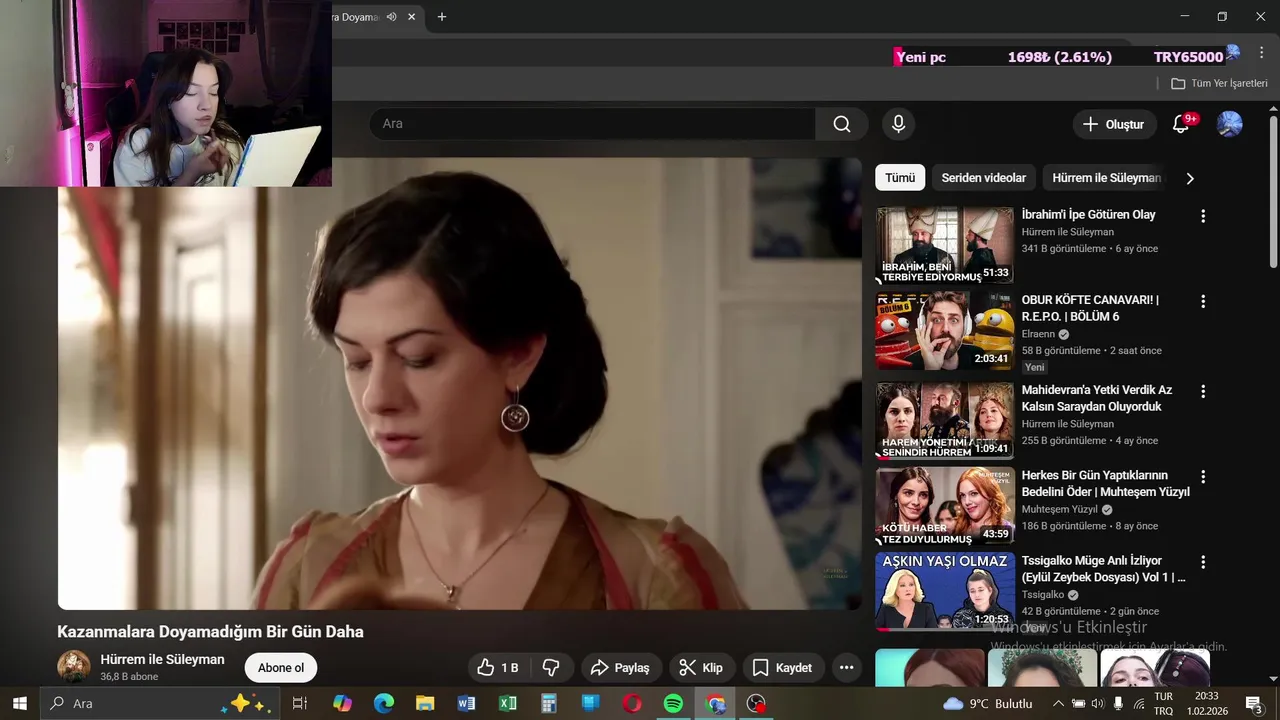This screenshot has height=720, width=1280.
Task: Open Microsoft Edge from taskbar
Action: point(384,704)
